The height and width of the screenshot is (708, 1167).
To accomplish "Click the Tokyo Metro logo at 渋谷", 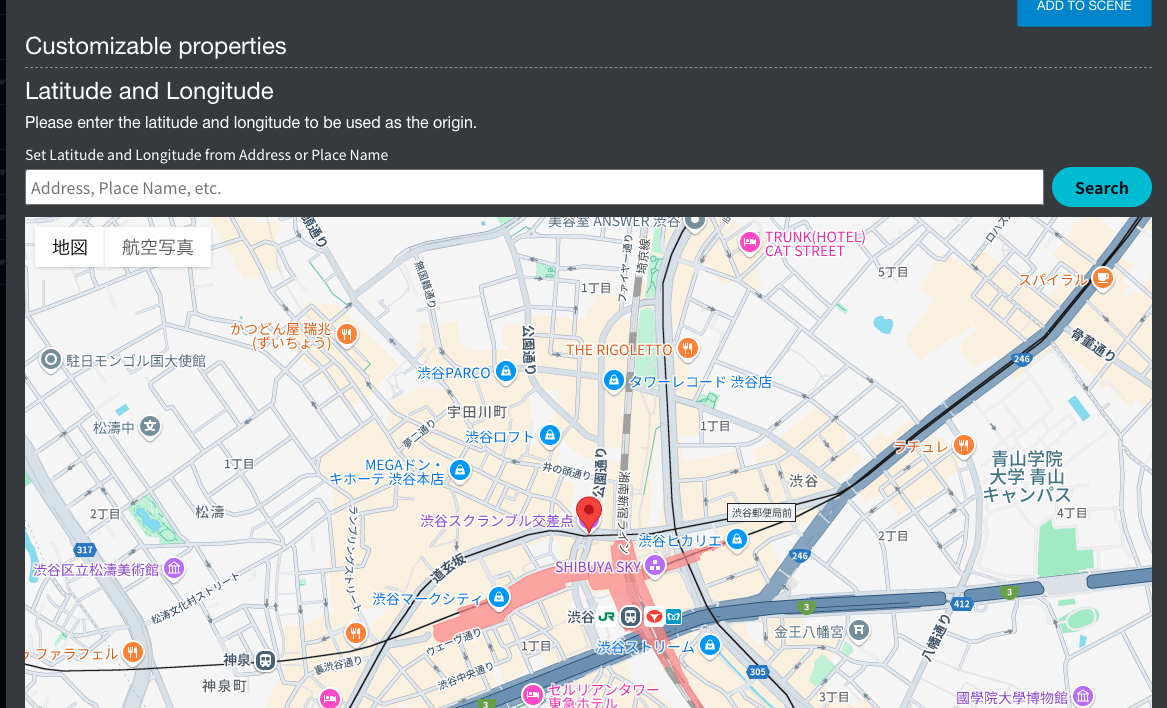I will click(674, 616).
